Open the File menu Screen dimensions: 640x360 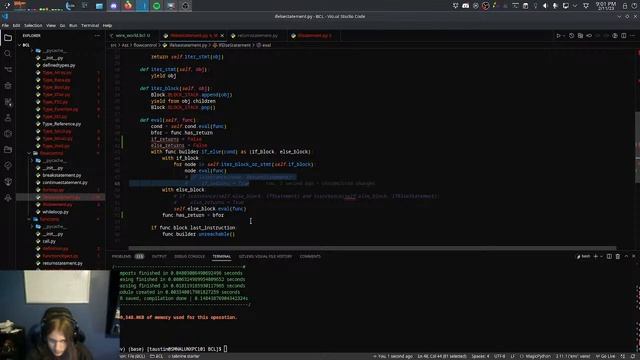coord(5,25)
